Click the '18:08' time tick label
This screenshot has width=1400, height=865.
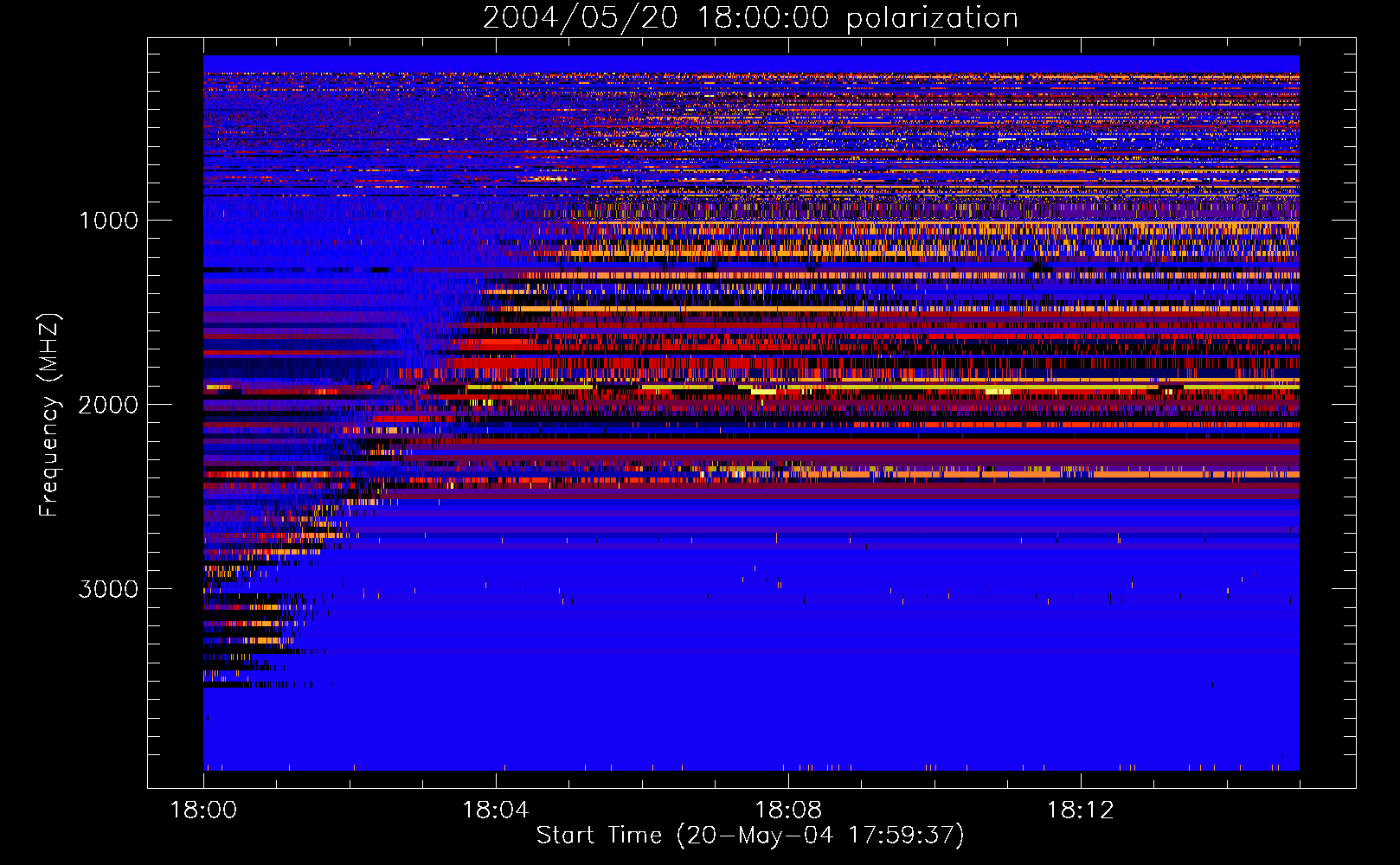click(x=788, y=810)
